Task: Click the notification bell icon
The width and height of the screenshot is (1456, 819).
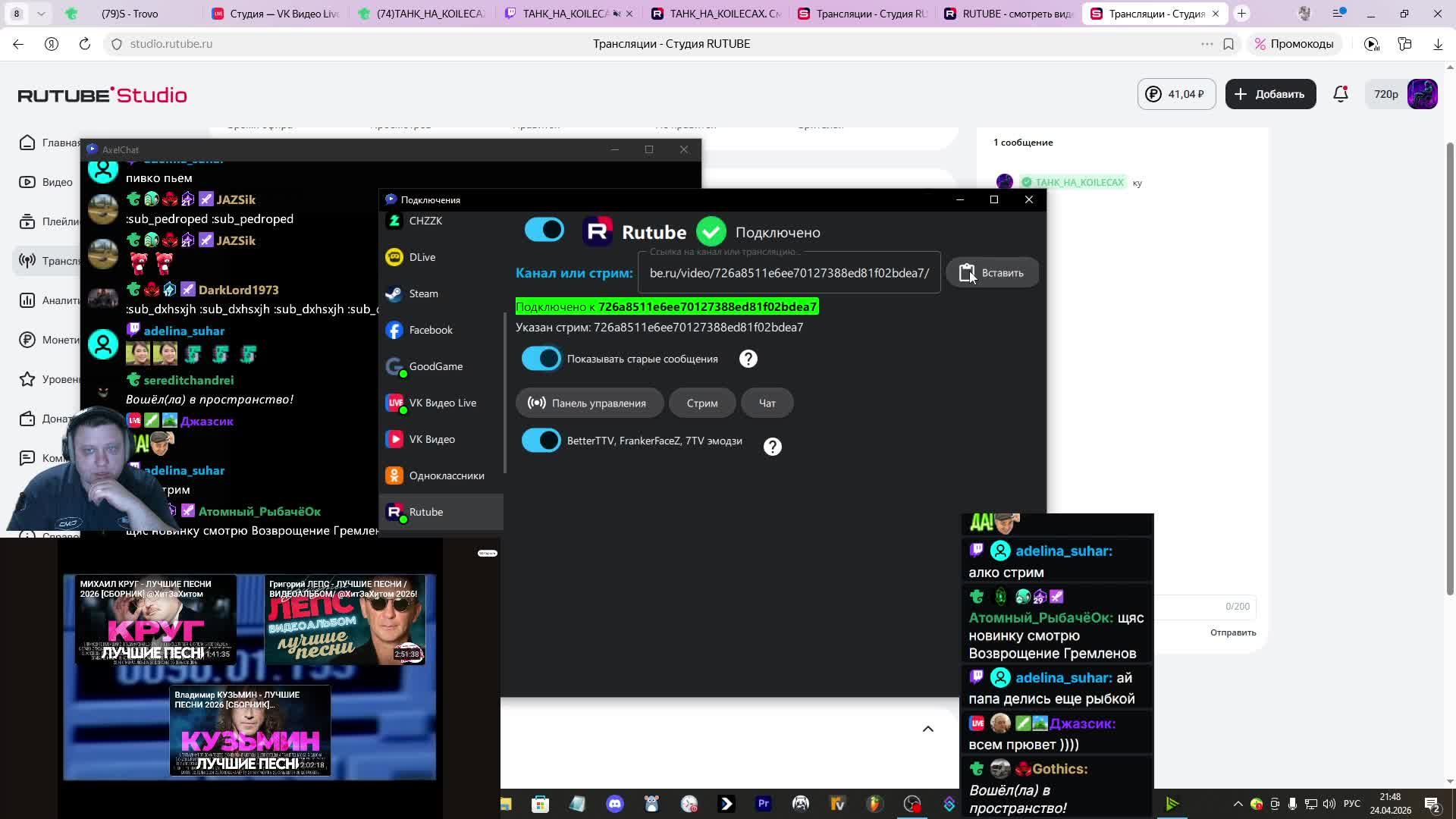Action: point(1341,94)
